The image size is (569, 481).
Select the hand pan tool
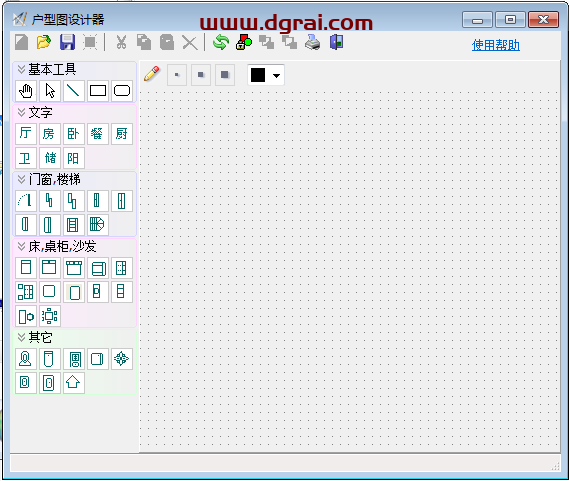pos(26,91)
